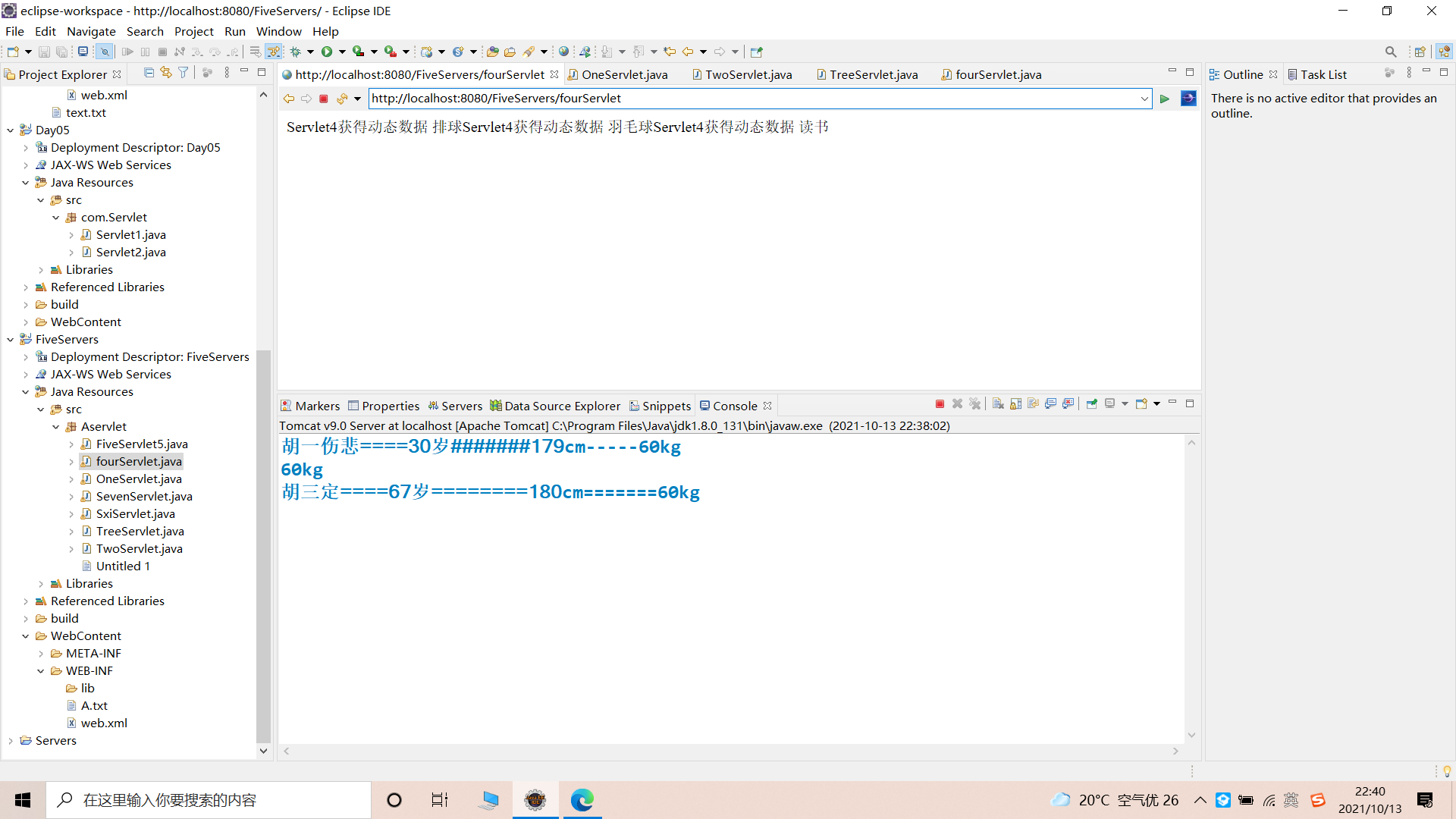
Task: Toggle Scroll Lock in the console
Action: tap(1015, 404)
